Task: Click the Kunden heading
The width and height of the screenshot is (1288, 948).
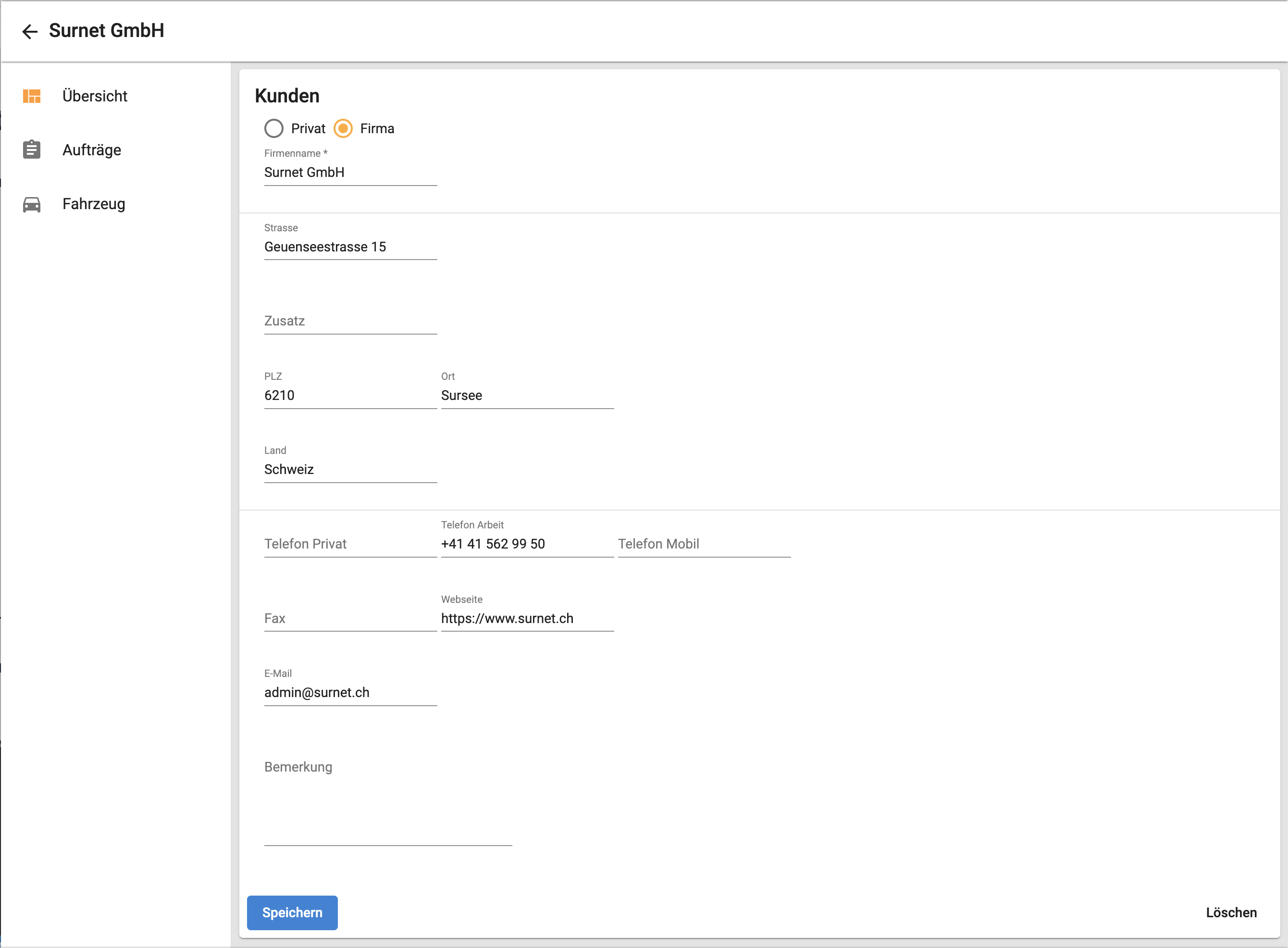Action: click(287, 96)
